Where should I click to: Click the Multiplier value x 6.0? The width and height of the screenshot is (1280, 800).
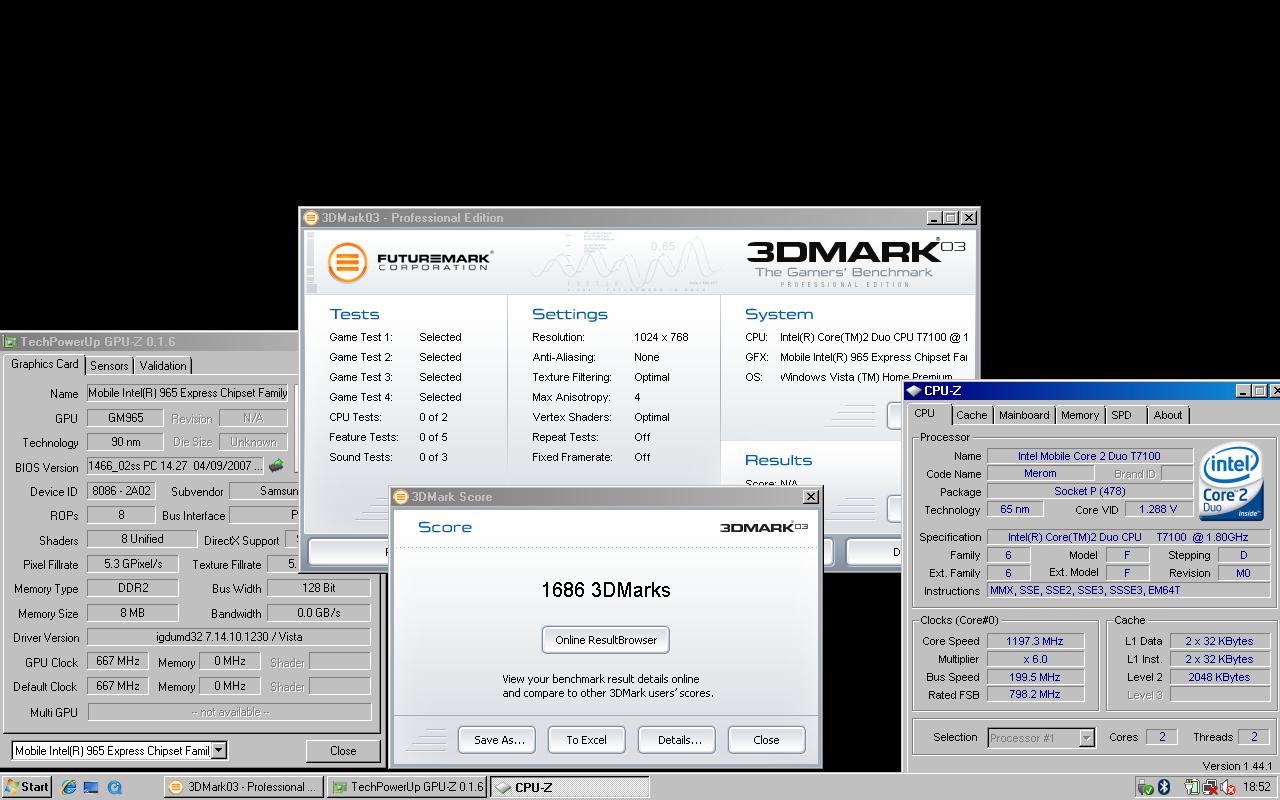(x=1035, y=659)
